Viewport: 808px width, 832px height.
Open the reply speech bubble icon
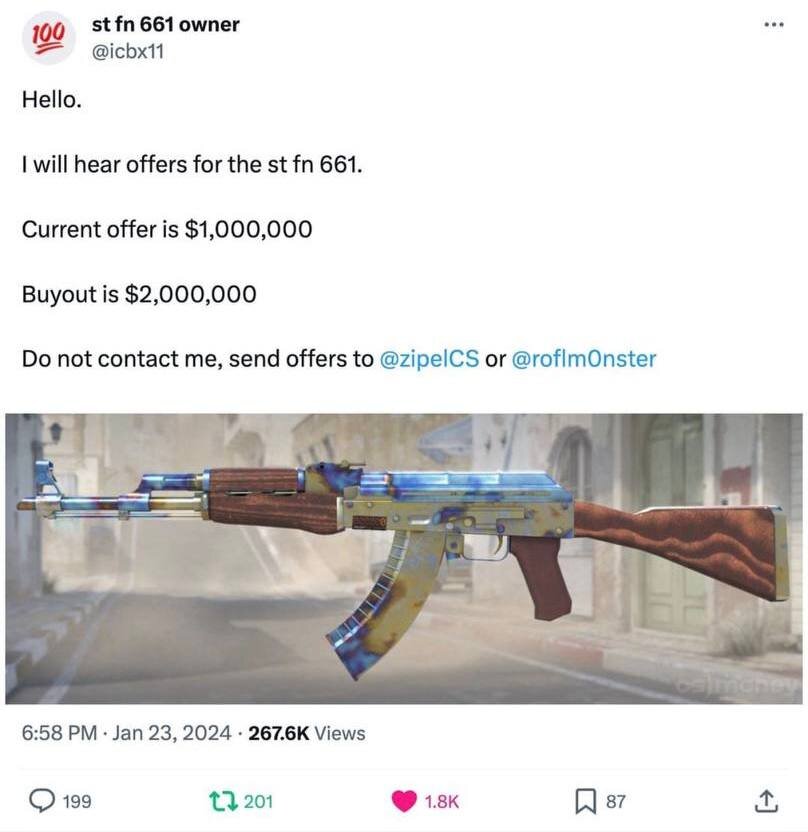[41, 801]
